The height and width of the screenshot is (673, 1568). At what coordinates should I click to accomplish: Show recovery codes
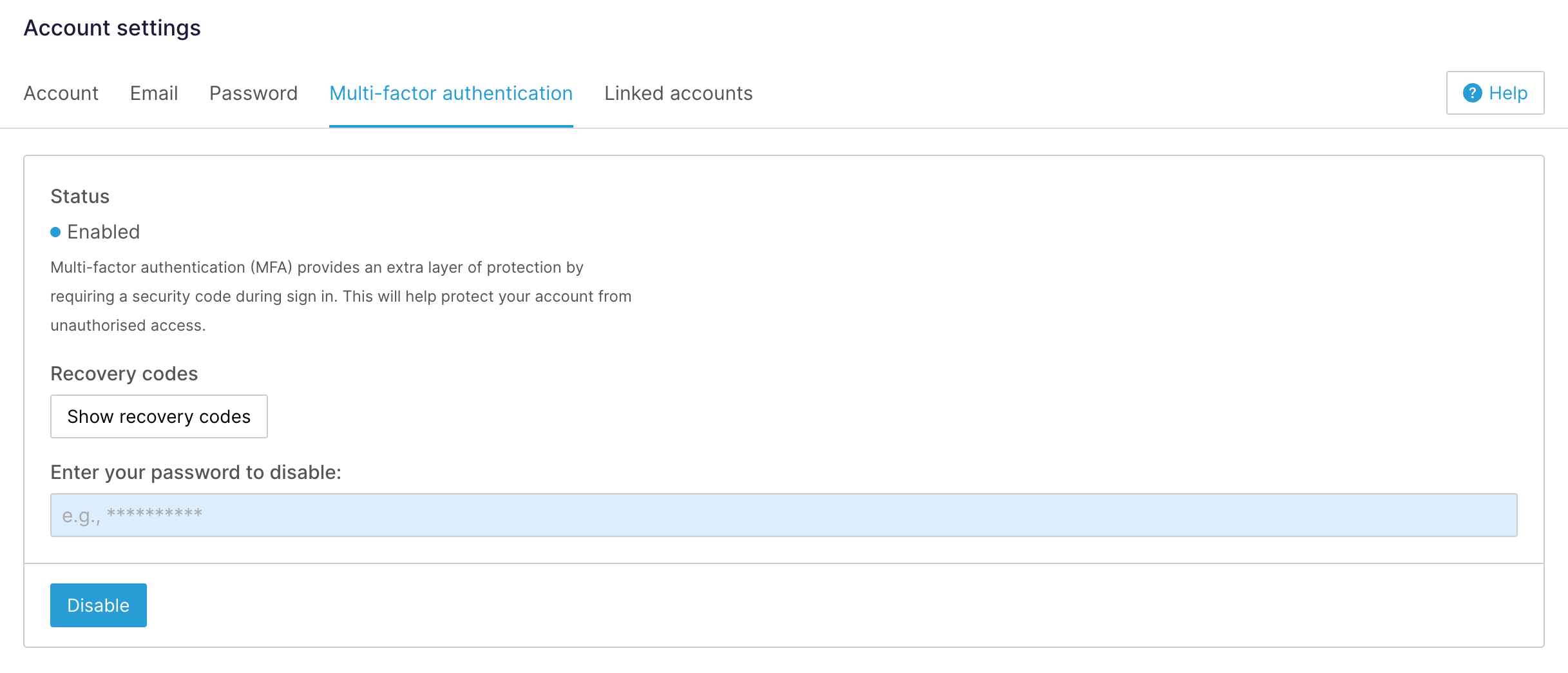(x=158, y=416)
